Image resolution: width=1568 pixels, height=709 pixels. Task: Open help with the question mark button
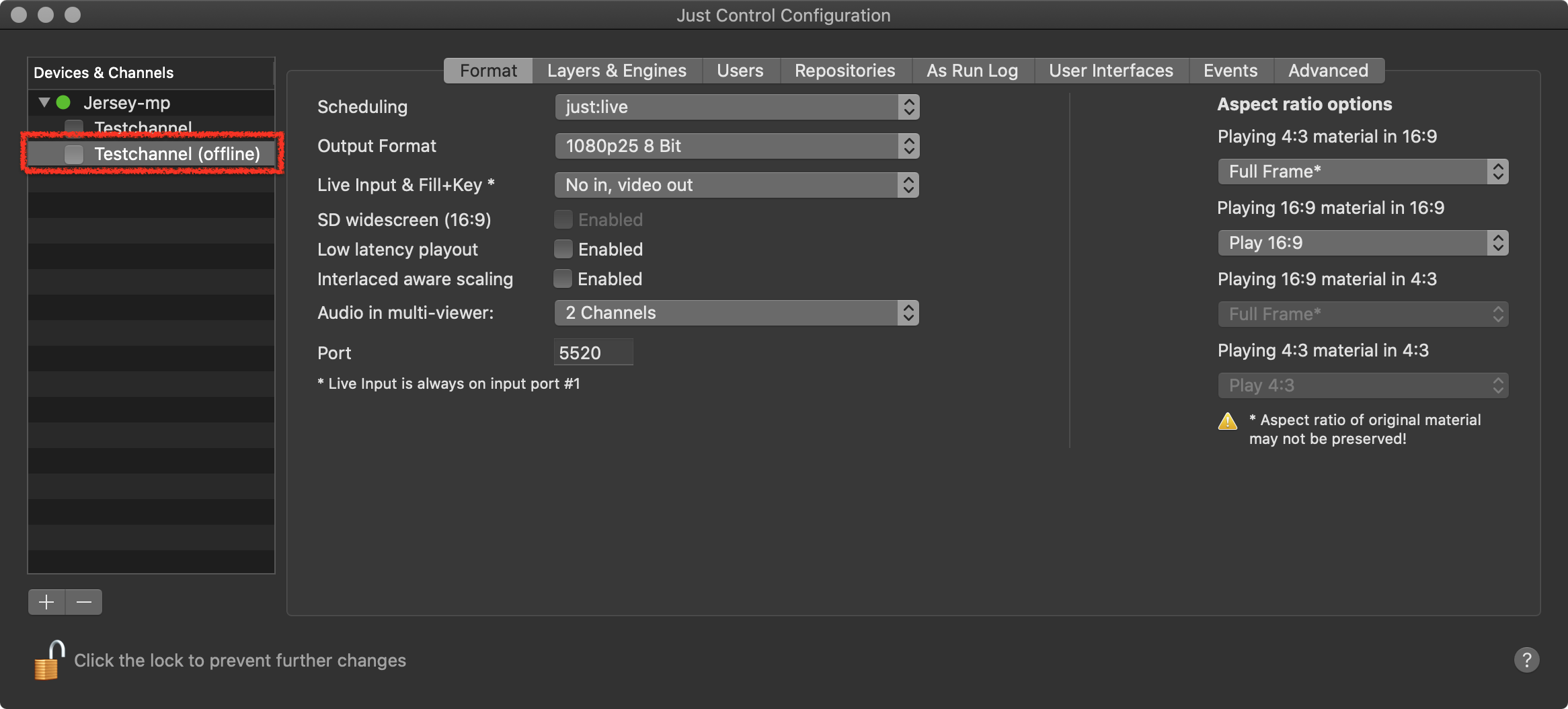click(1526, 660)
